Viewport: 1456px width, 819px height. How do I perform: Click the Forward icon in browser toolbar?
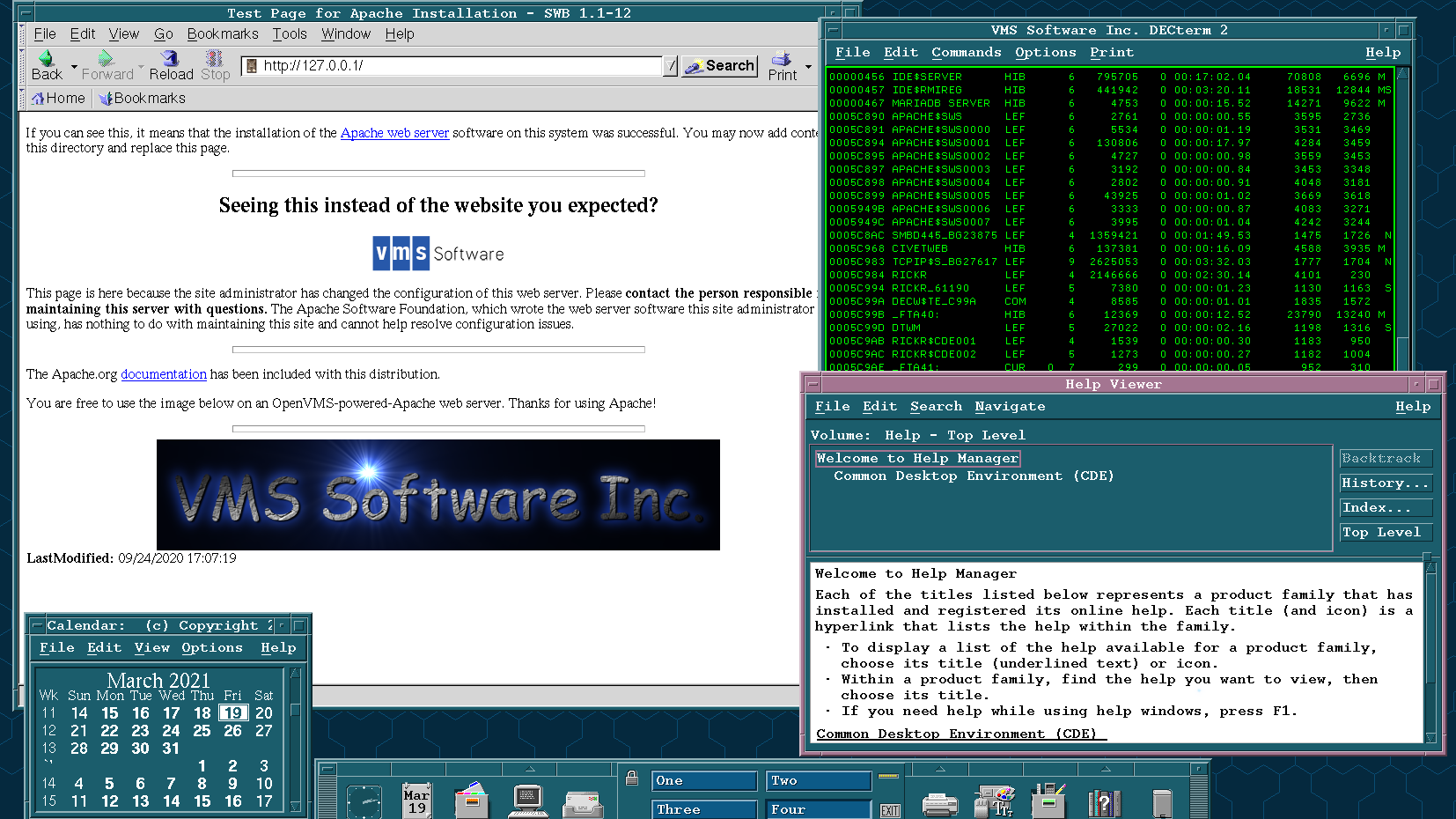click(x=106, y=58)
